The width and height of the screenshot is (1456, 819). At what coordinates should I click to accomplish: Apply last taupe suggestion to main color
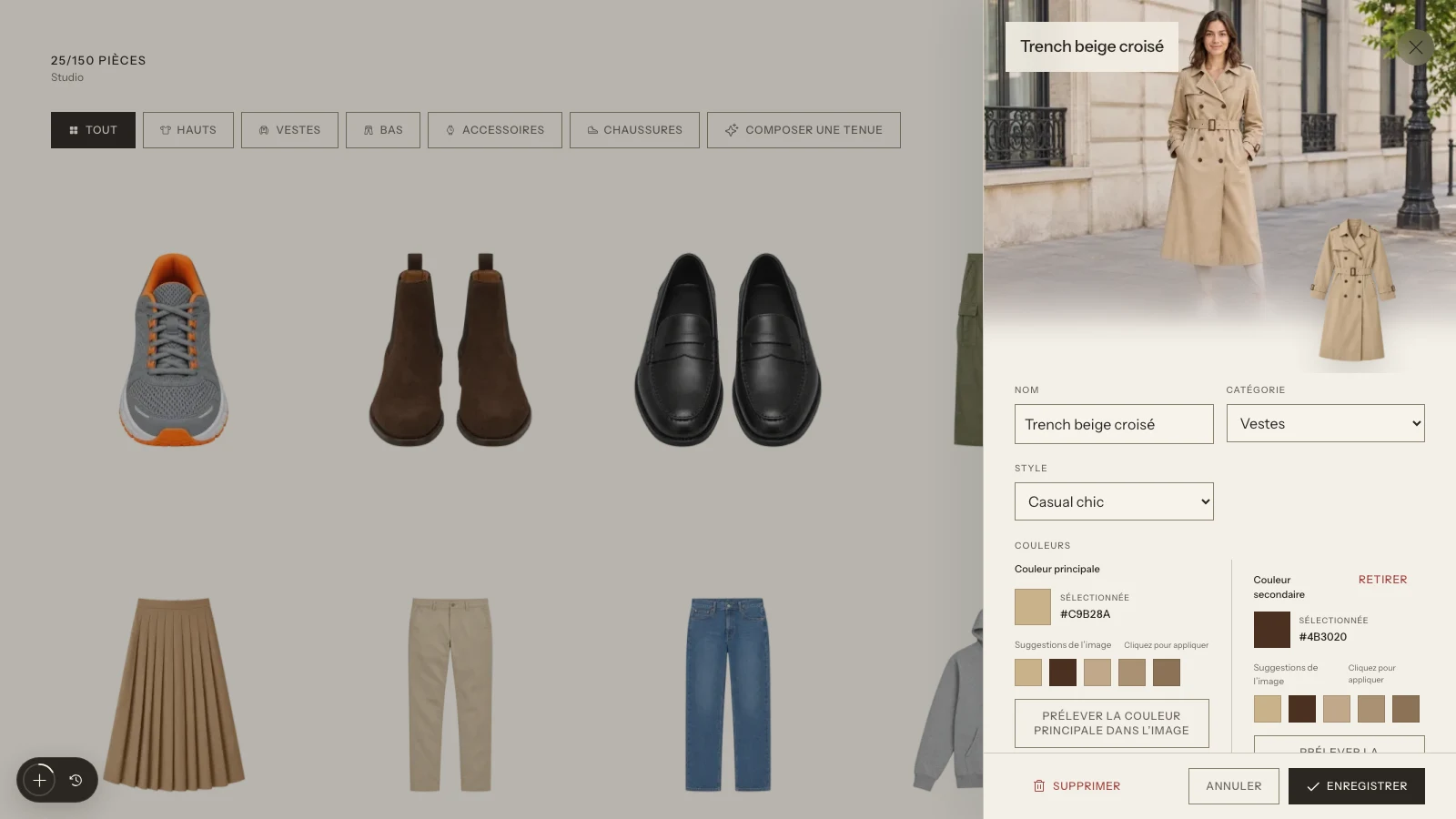1167,672
